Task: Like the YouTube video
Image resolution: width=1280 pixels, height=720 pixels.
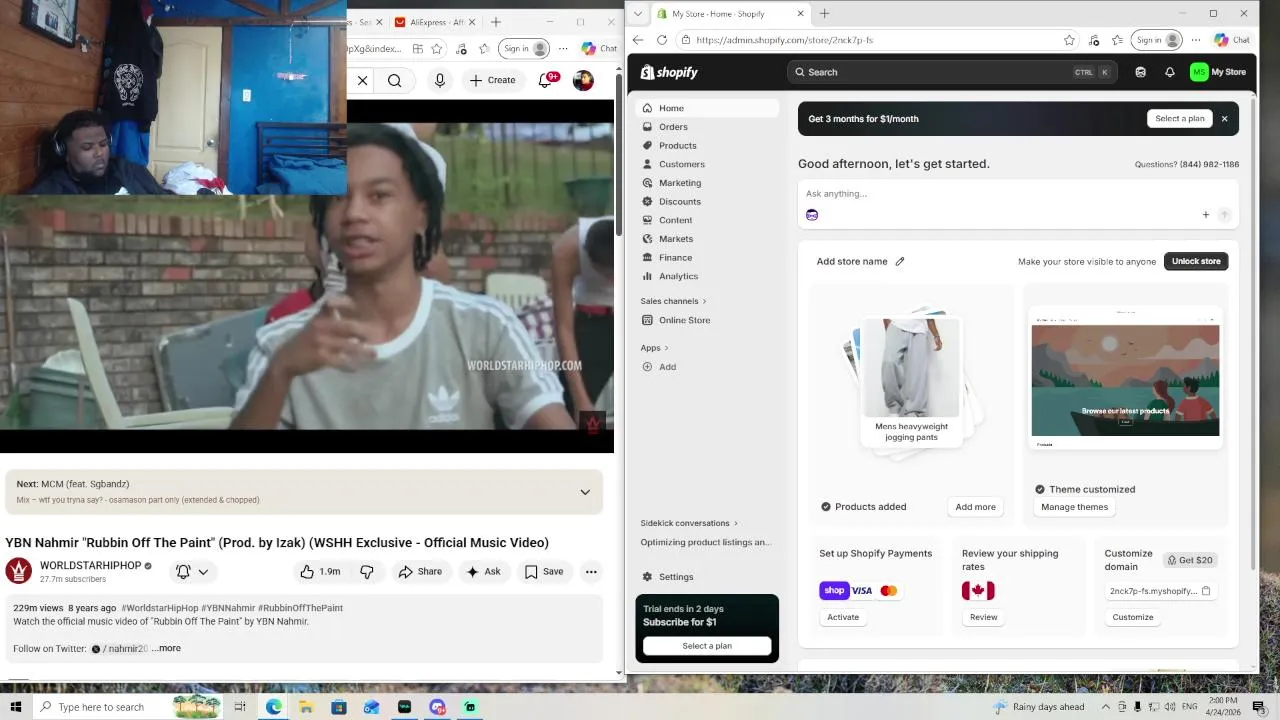Action: coord(321,571)
